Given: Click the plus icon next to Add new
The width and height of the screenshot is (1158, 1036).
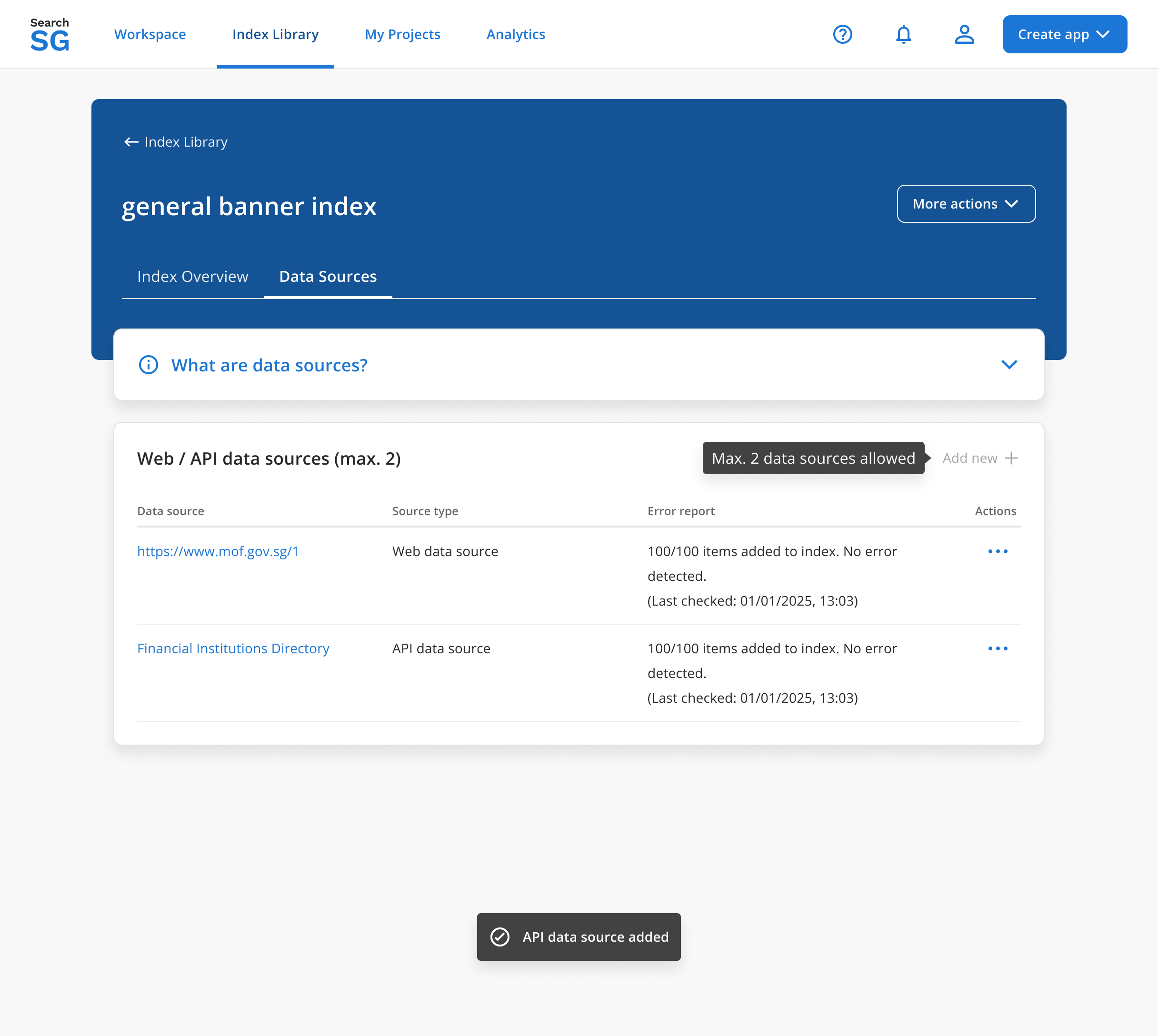Looking at the screenshot, I should click(1011, 458).
